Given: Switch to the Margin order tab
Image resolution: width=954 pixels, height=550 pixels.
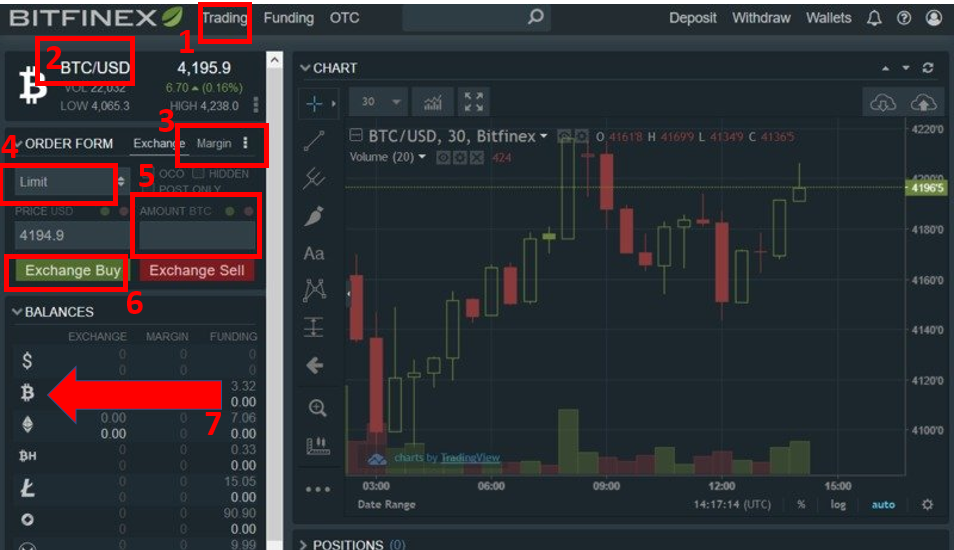Looking at the screenshot, I should (214, 144).
